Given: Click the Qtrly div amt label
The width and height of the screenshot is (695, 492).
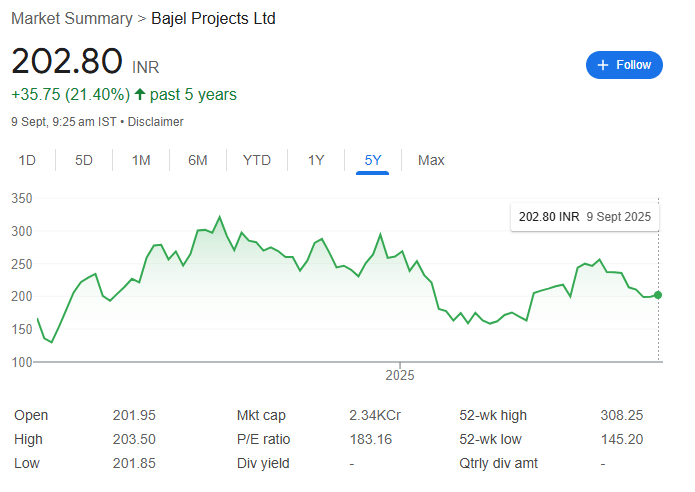Looking at the screenshot, I should pyautogui.click(x=498, y=463).
